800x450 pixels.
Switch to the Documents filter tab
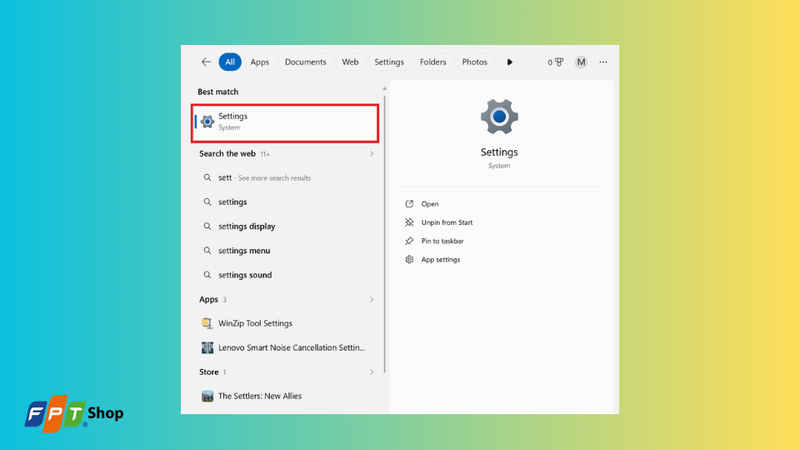click(305, 62)
